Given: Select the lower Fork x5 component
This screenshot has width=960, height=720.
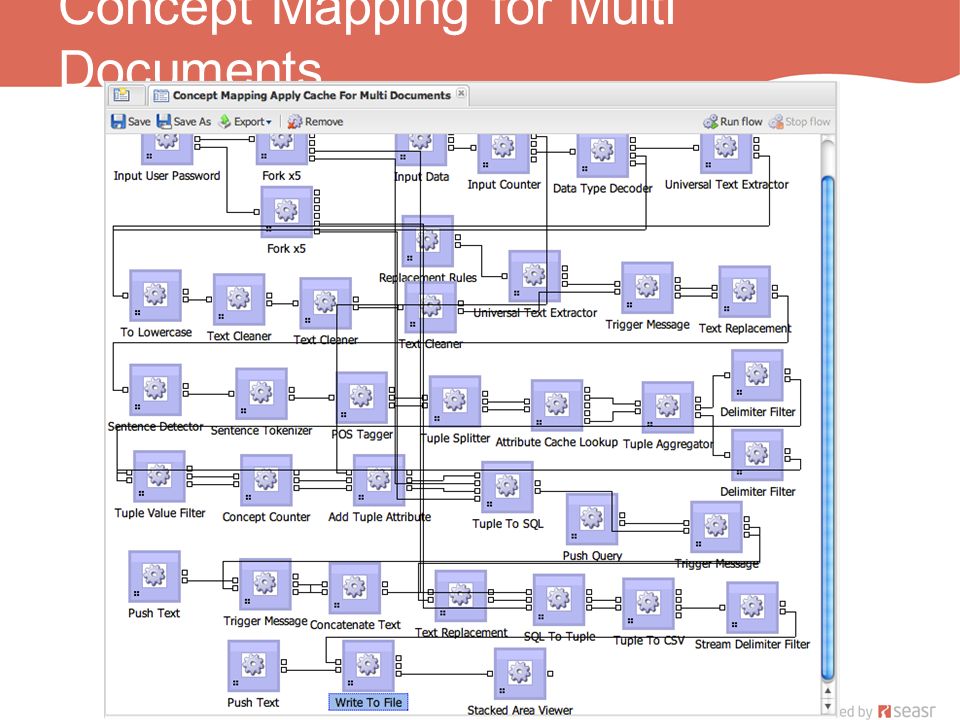Looking at the screenshot, I should (x=286, y=212).
